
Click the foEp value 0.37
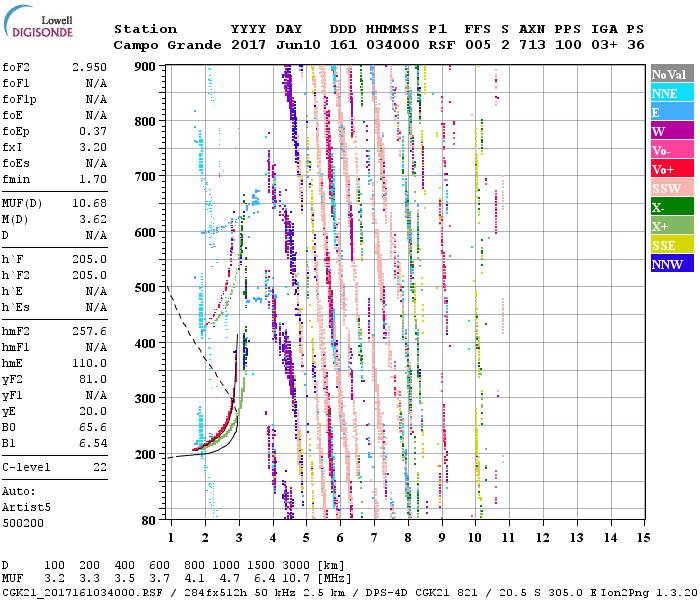coord(93,131)
